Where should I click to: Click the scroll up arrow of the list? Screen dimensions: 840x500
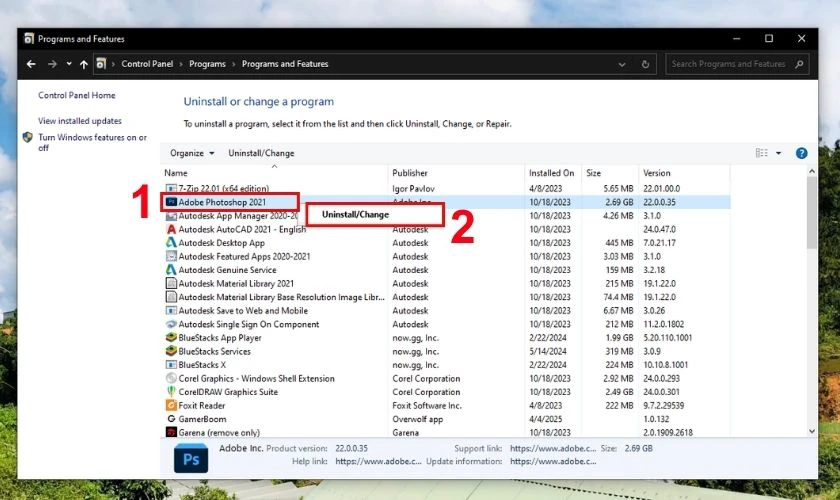tap(812, 171)
